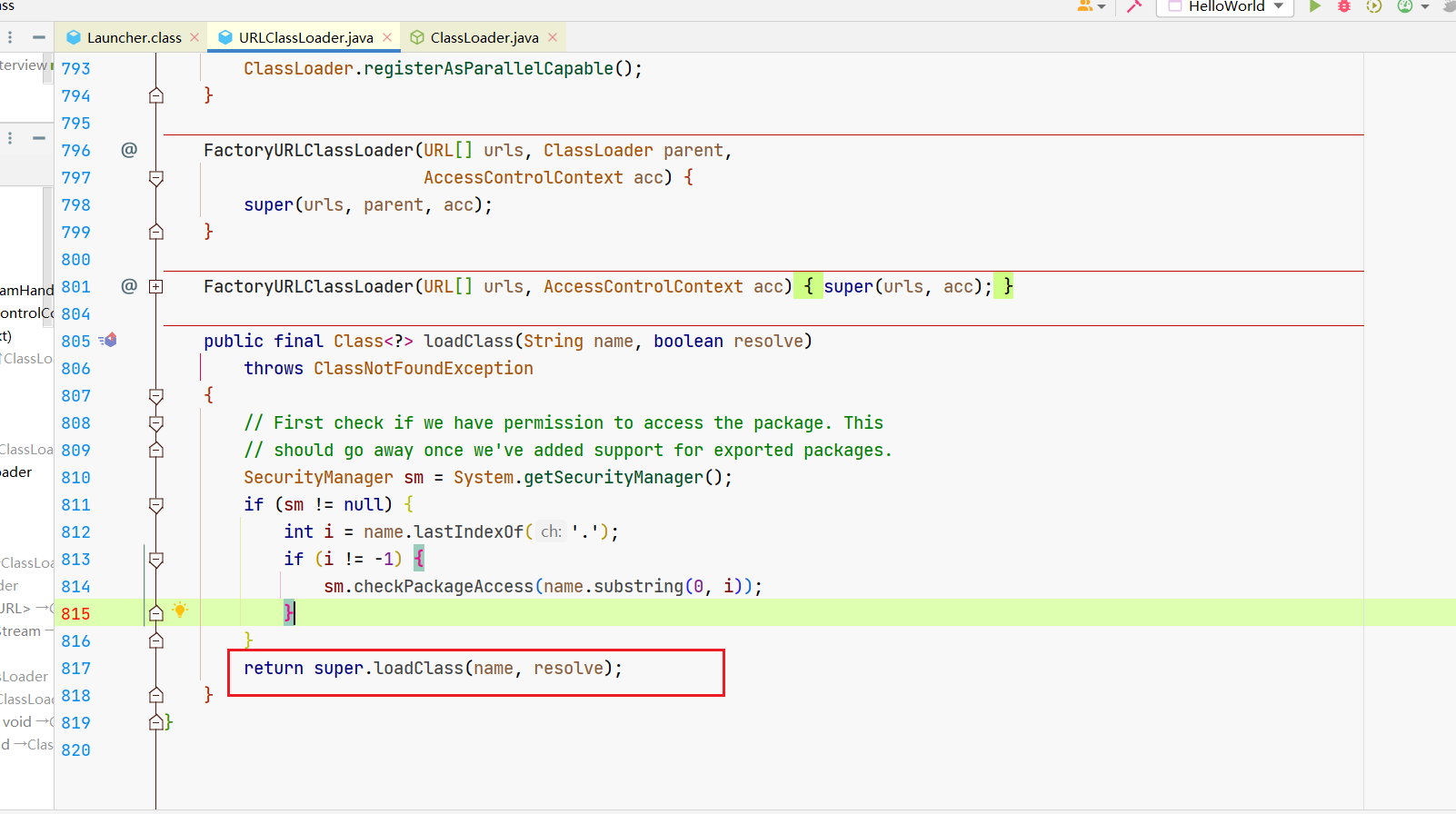The width and height of the screenshot is (1456, 814).
Task: Fold the comment end marker at line 809
Action: tap(156, 450)
